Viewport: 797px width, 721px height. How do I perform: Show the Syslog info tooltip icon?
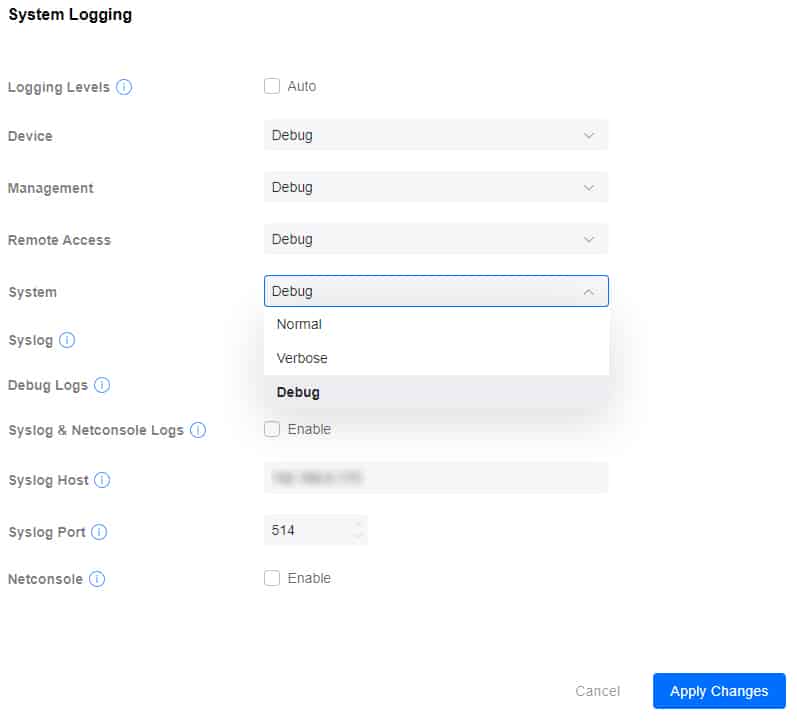67,340
